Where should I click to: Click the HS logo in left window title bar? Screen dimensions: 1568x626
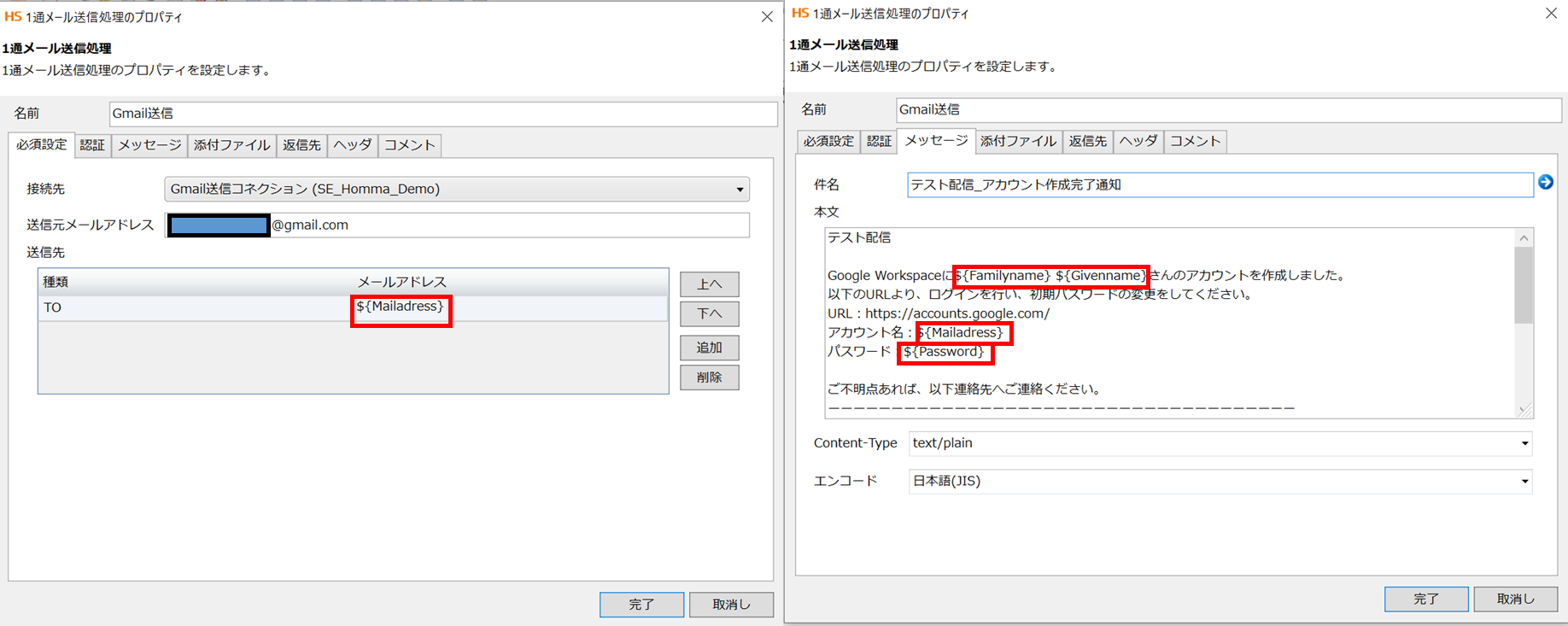pyautogui.click(x=13, y=17)
